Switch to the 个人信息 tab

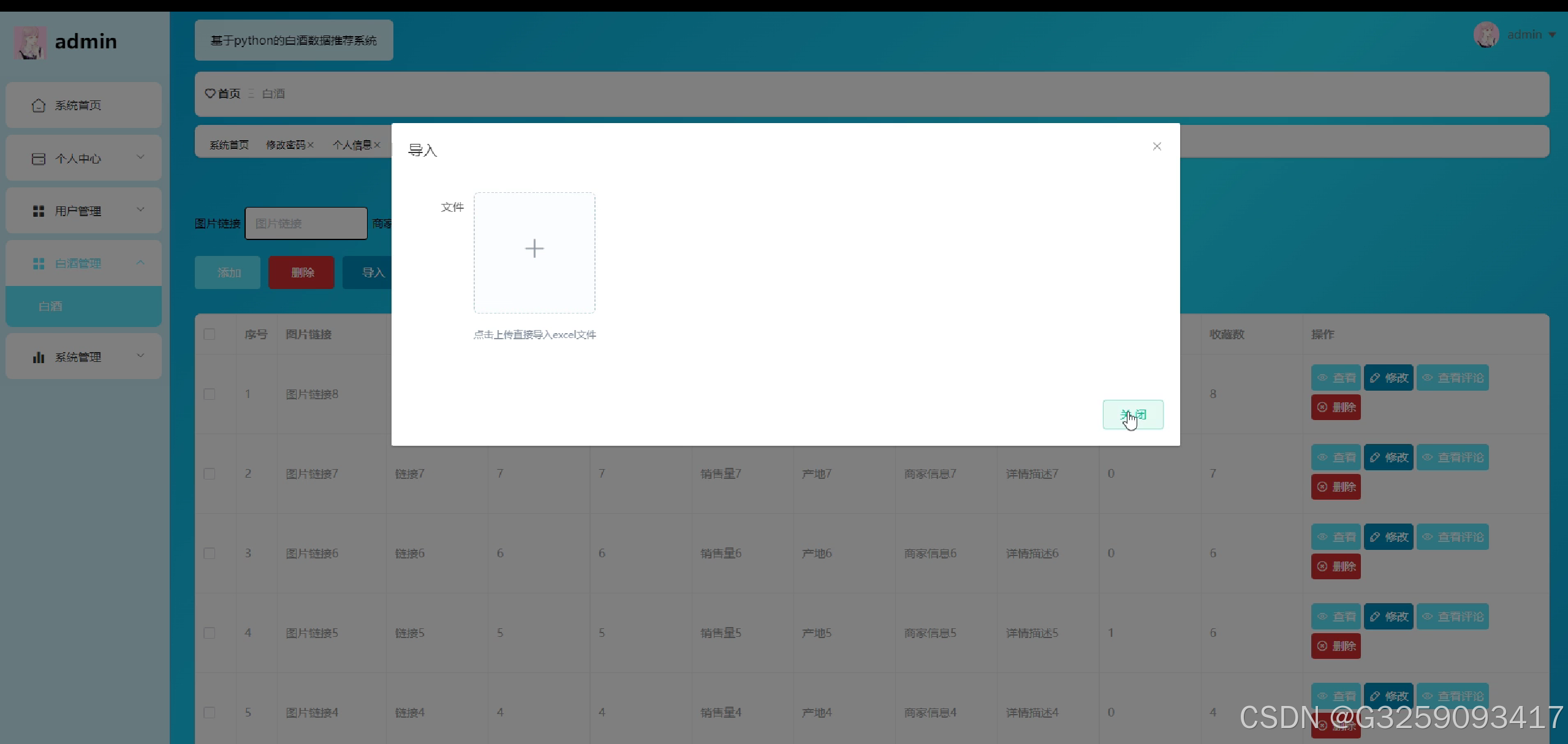352,145
